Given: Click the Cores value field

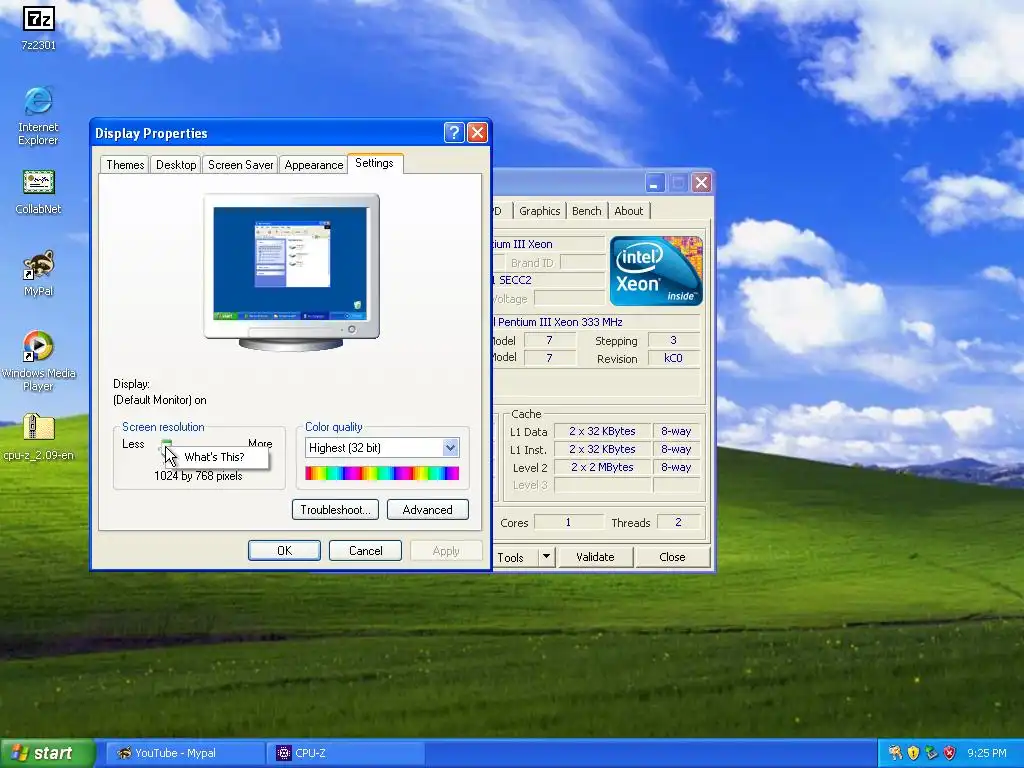Looking at the screenshot, I should tap(568, 522).
